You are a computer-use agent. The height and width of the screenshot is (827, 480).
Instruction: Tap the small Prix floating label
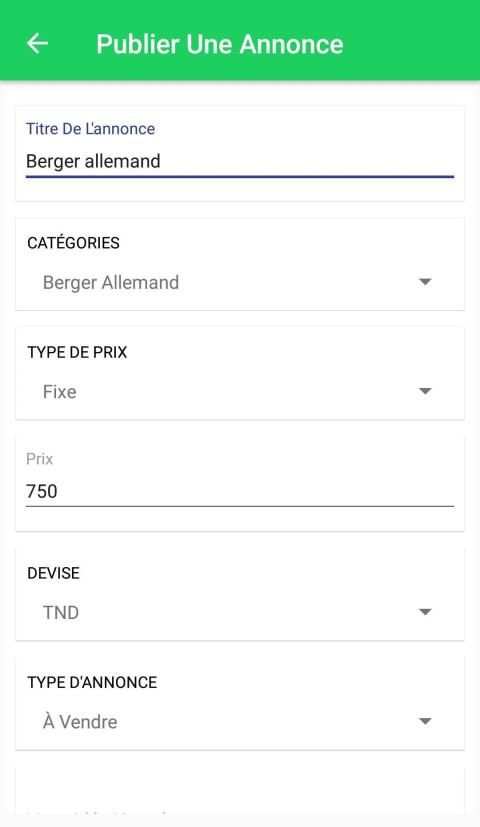40,458
